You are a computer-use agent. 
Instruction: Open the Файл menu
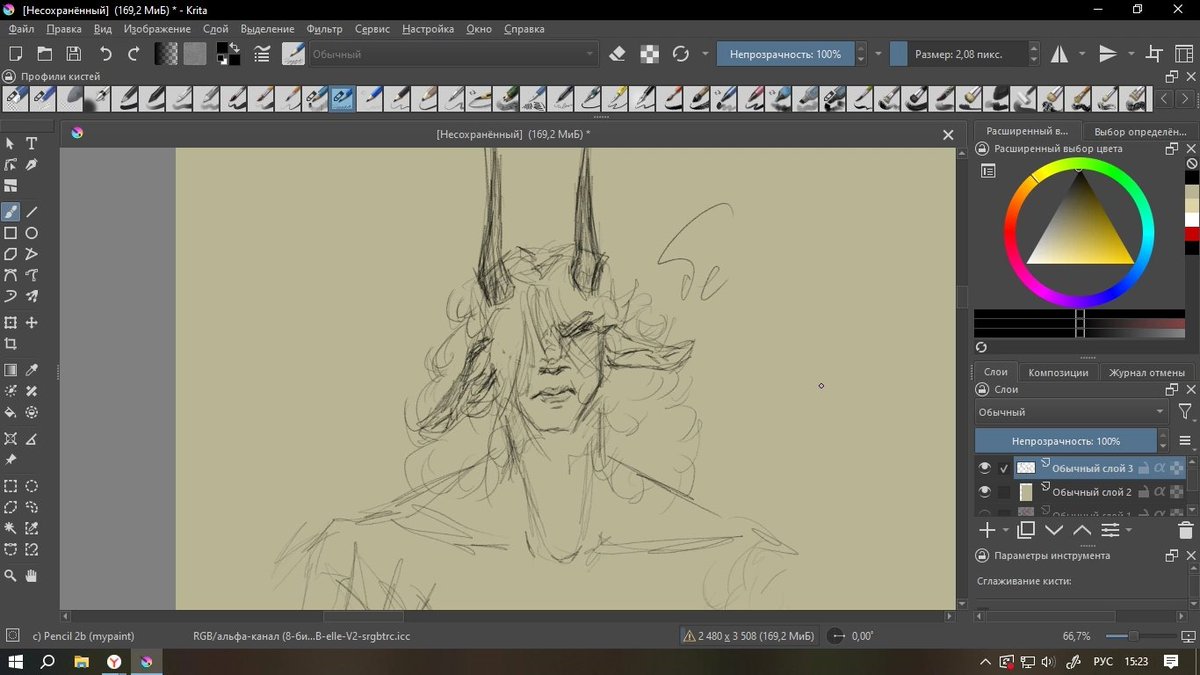[20, 29]
